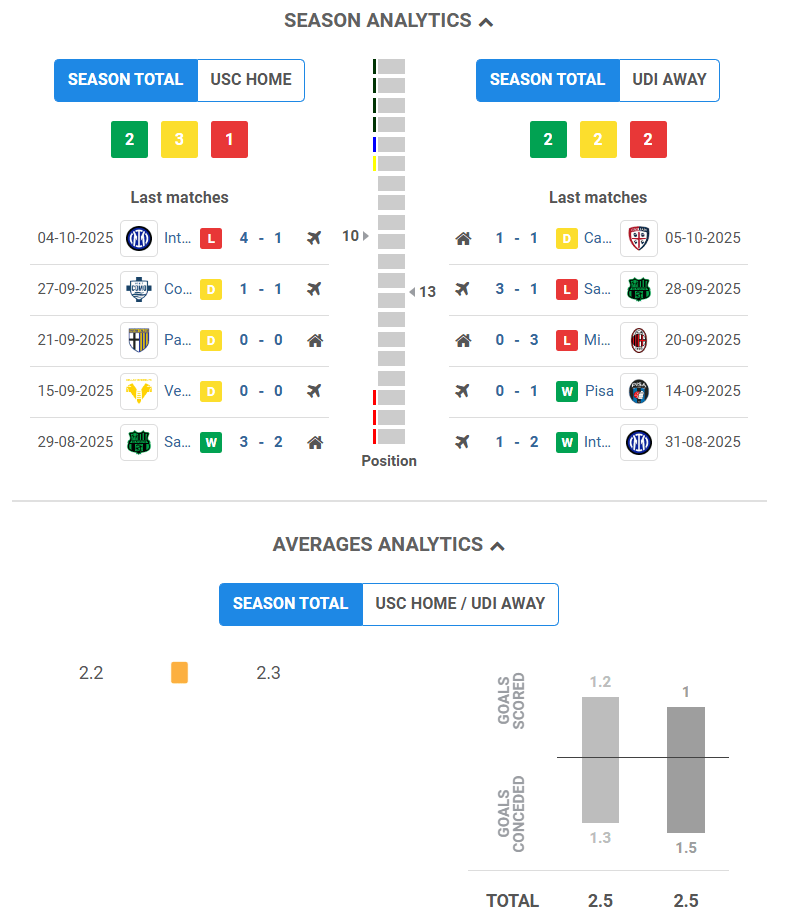Select SEASON TOTAL tab under Averages Analytics
805x918 pixels.
tap(291, 604)
